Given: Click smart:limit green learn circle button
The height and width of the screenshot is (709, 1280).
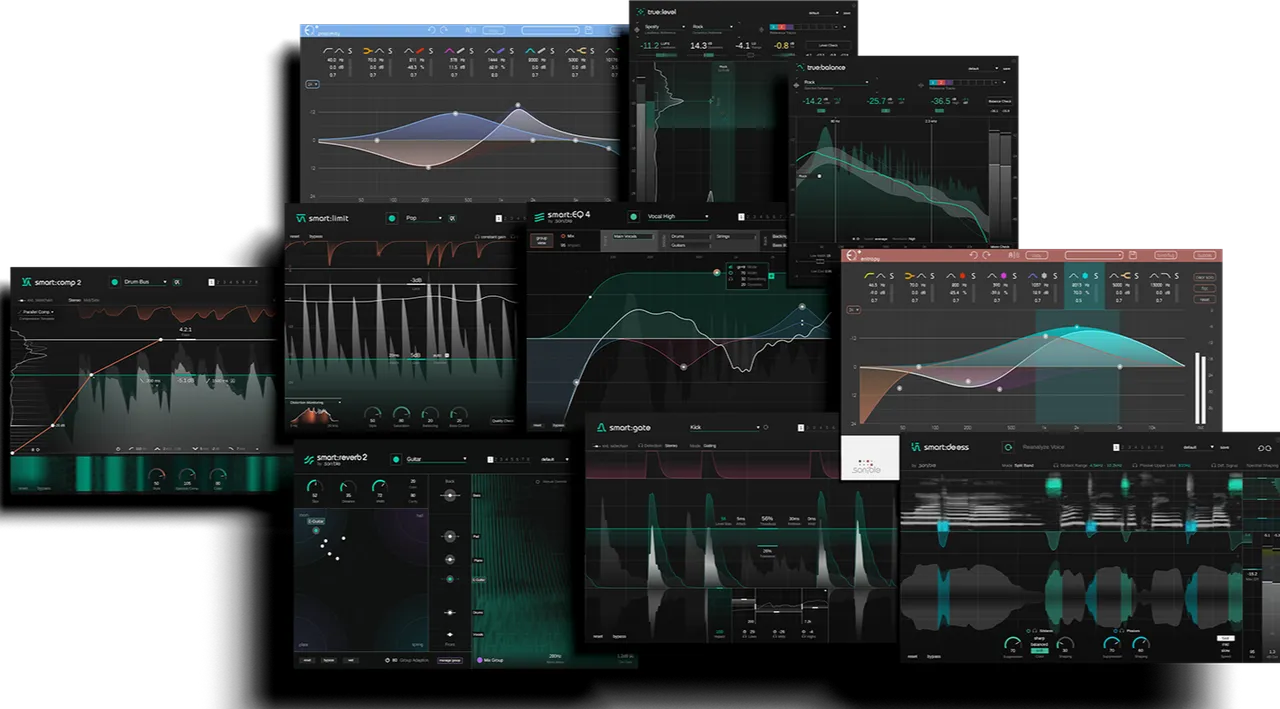Looking at the screenshot, I should point(391,218).
